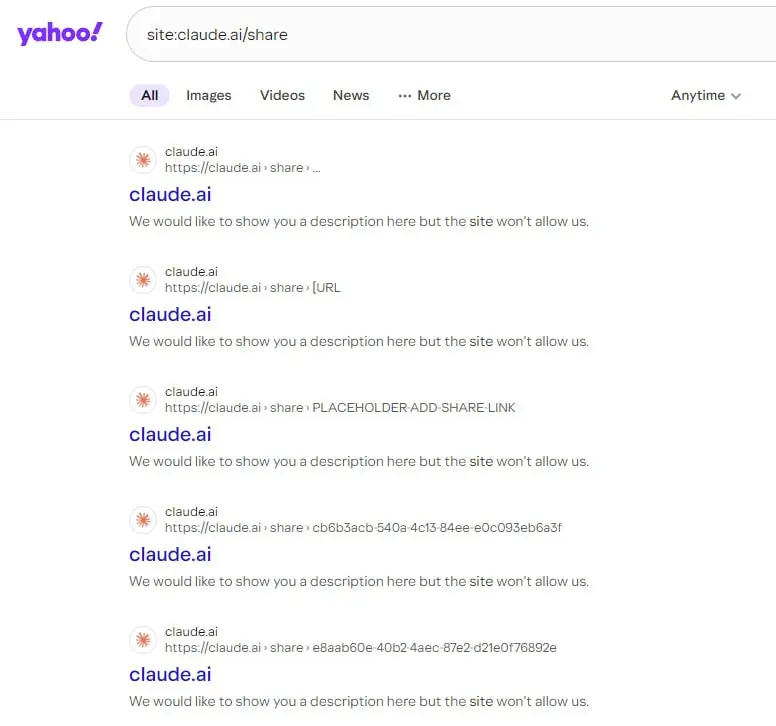This screenshot has width=776, height=726.
Task: Click the Claude favicon of the first result
Action: pos(143,160)
